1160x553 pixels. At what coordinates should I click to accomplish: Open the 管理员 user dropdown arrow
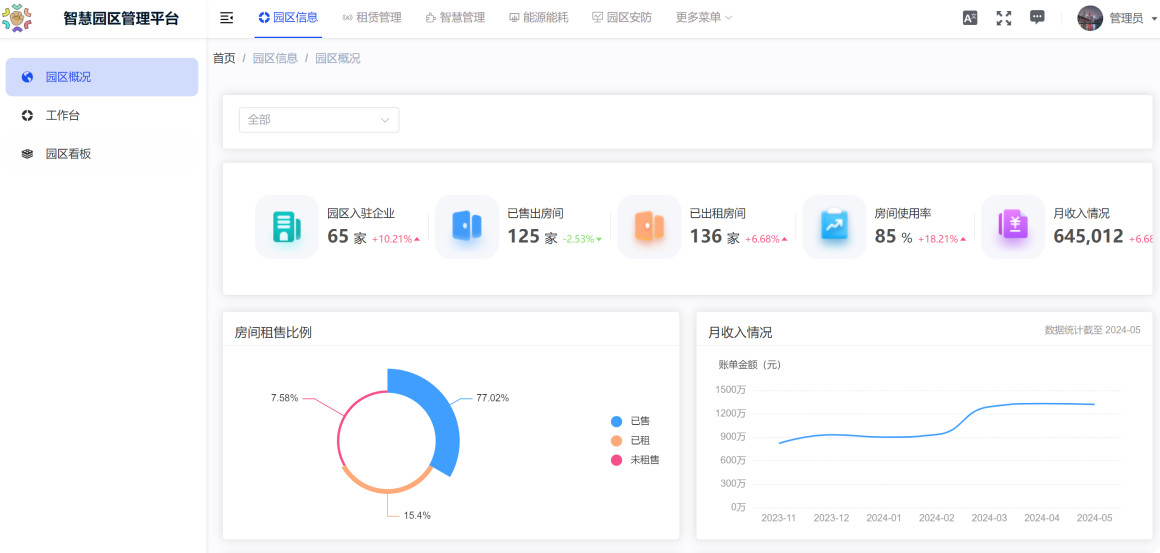[x=1153, y=20]
